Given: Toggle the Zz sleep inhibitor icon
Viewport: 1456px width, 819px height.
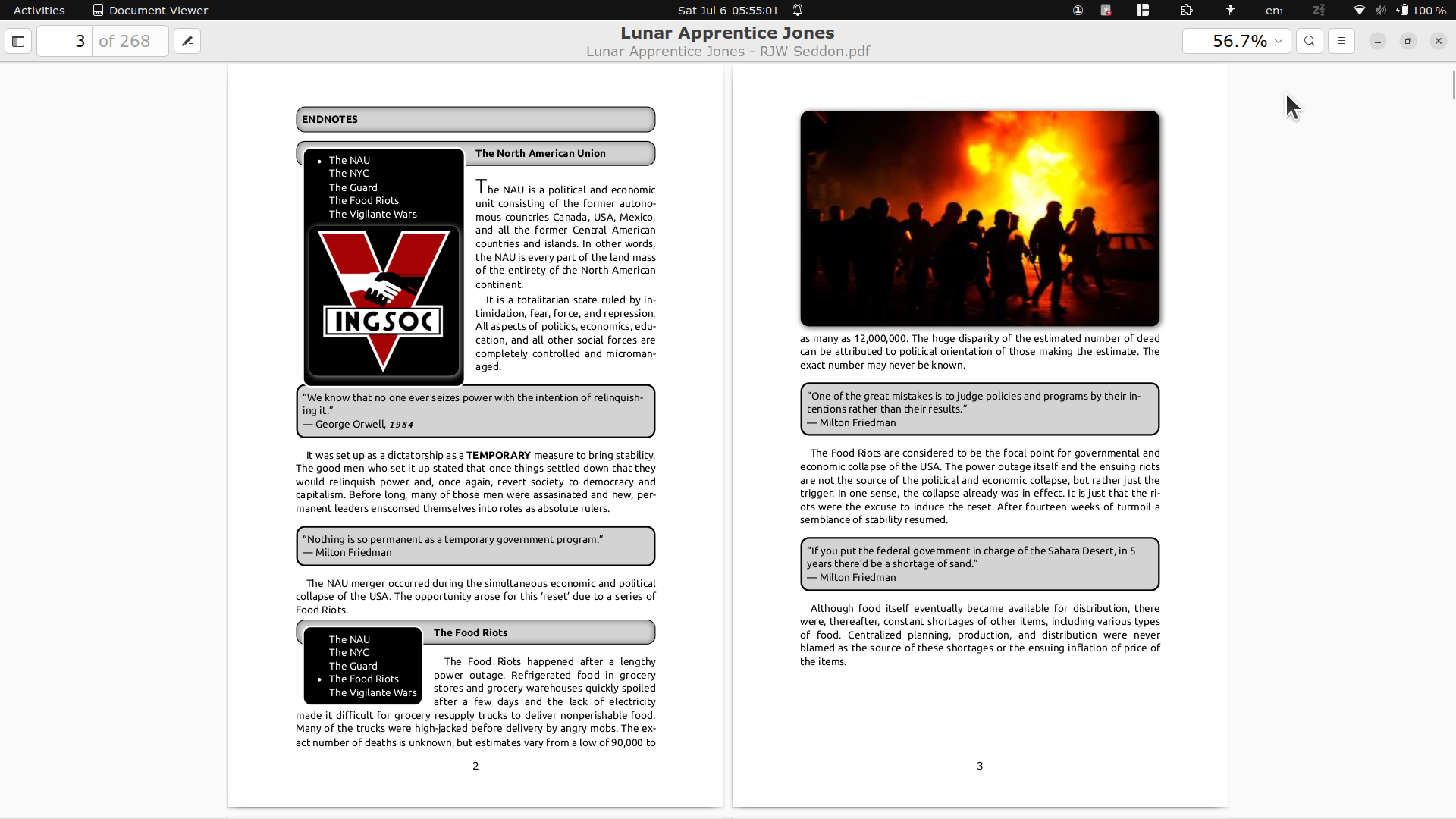Looking at the screenshot, I should (x=1319, y=10).
